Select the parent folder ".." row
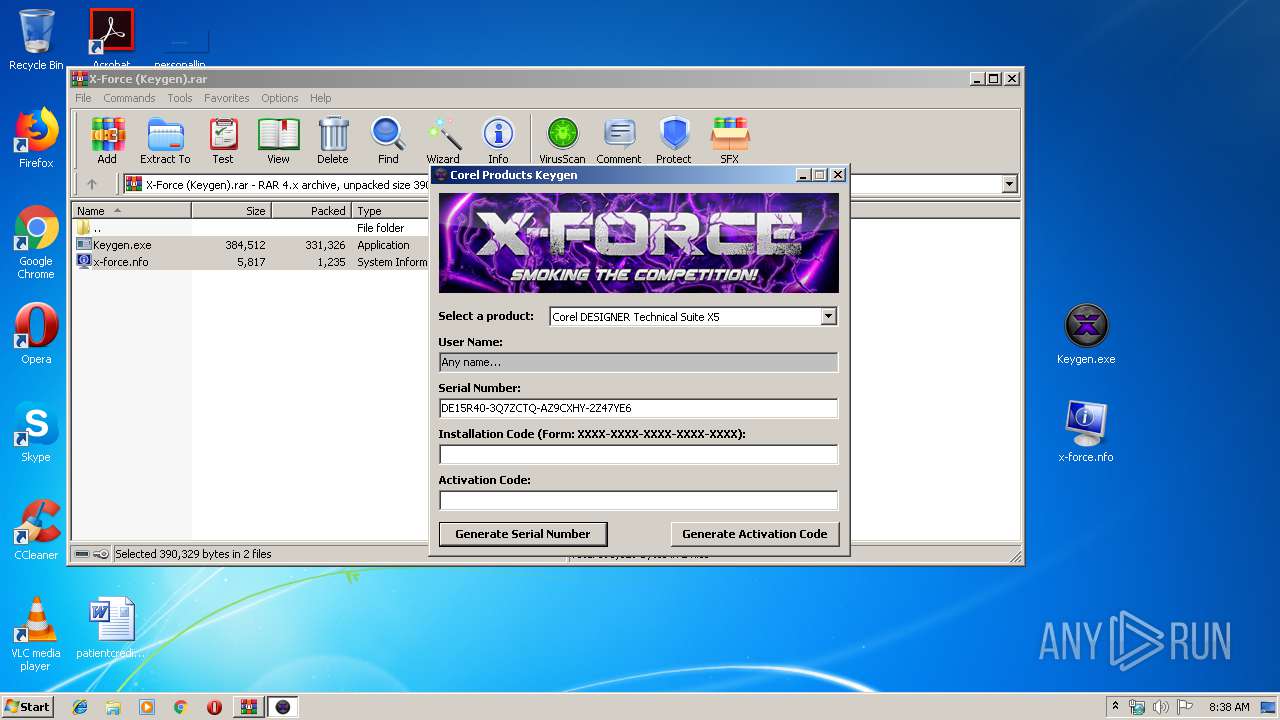This screenshot has width=1280, height=720. 251,228
